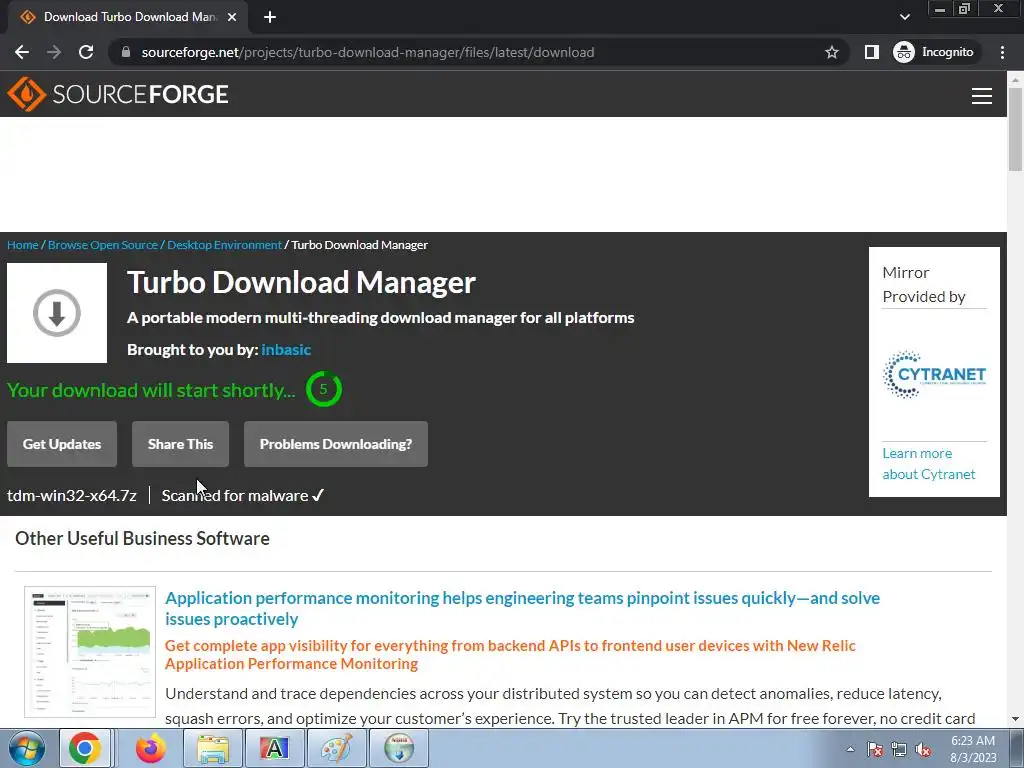Open Windows Explorer from taskbar
This screenshot has width=1024, height=768.
coord(213,748)
